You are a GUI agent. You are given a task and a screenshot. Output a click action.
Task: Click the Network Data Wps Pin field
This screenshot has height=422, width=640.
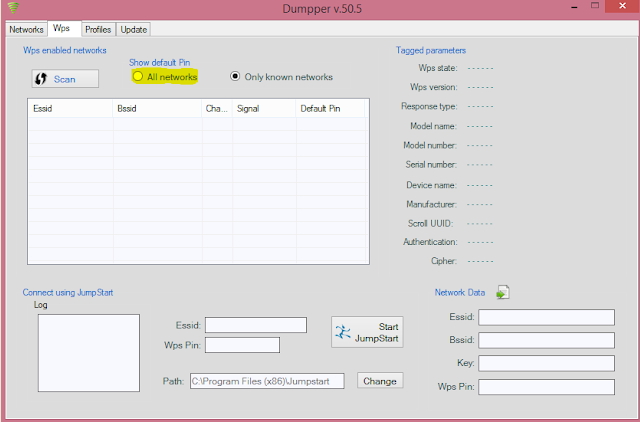pyautogui.click(x=547, y=387)
